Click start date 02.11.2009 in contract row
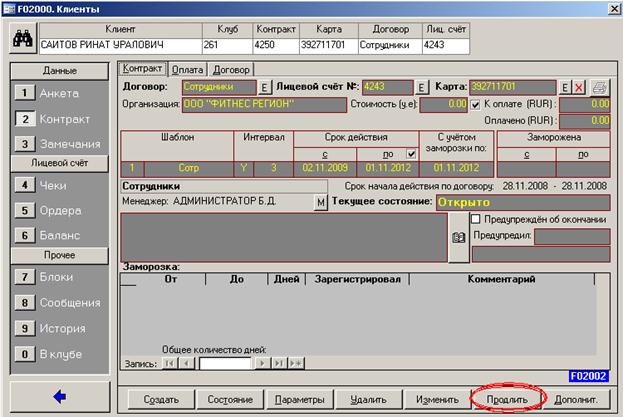The width and height of the screenshot is (623, 417). [x=325, y=168]
